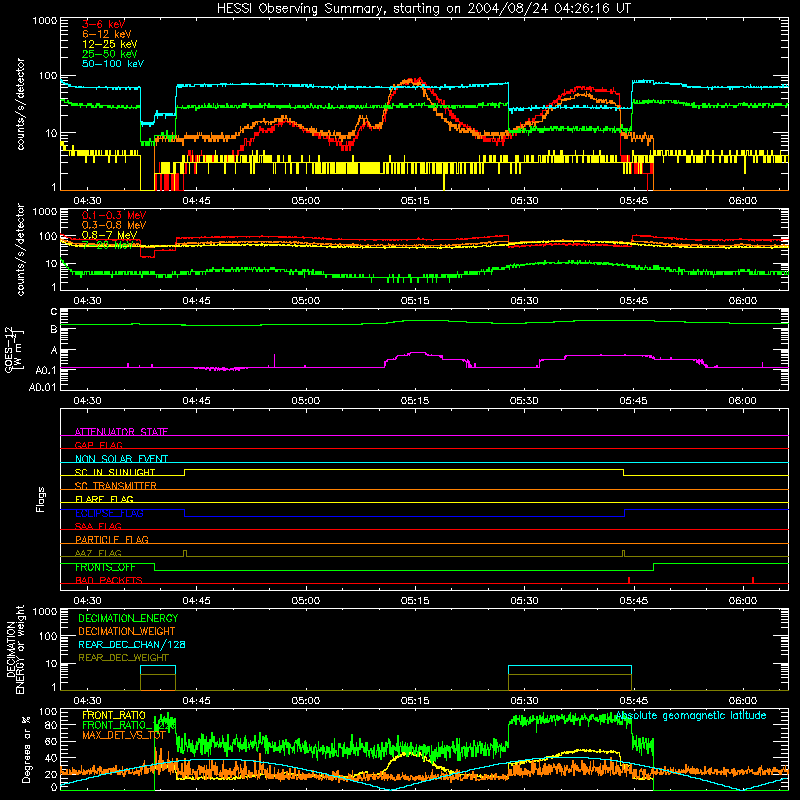
Task: Click the GOES-12 axis label
Action: point(9,350)
